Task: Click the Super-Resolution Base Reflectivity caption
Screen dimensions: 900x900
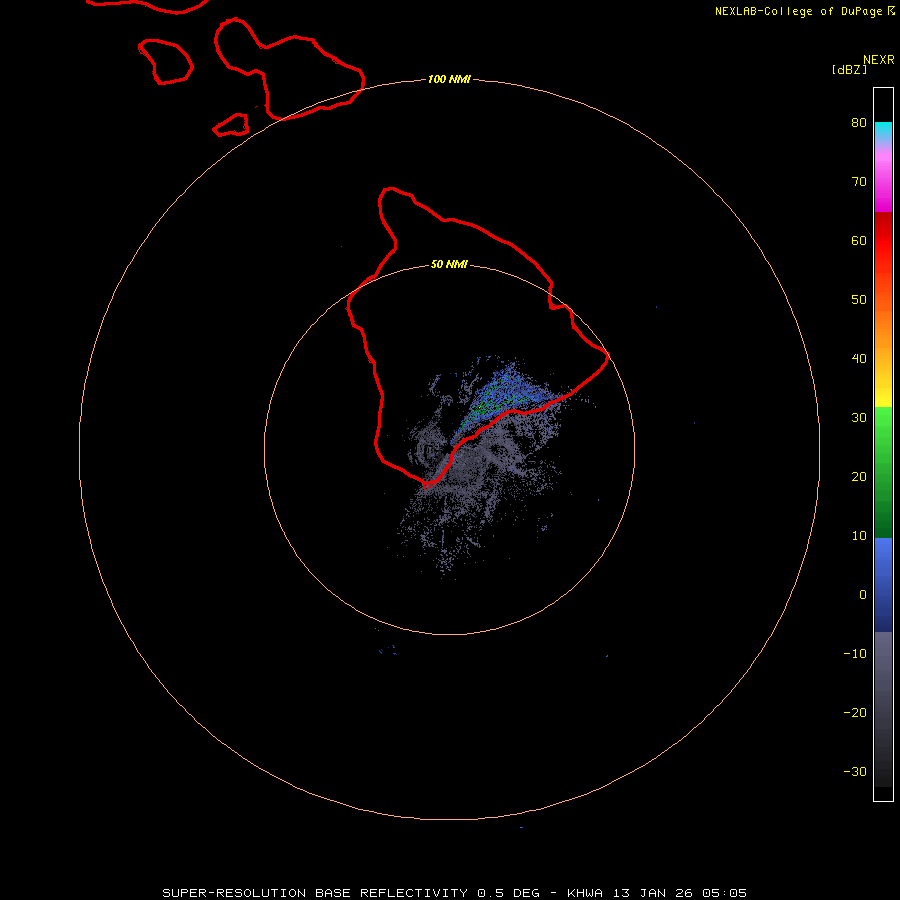Action: (x=454, y=893)
